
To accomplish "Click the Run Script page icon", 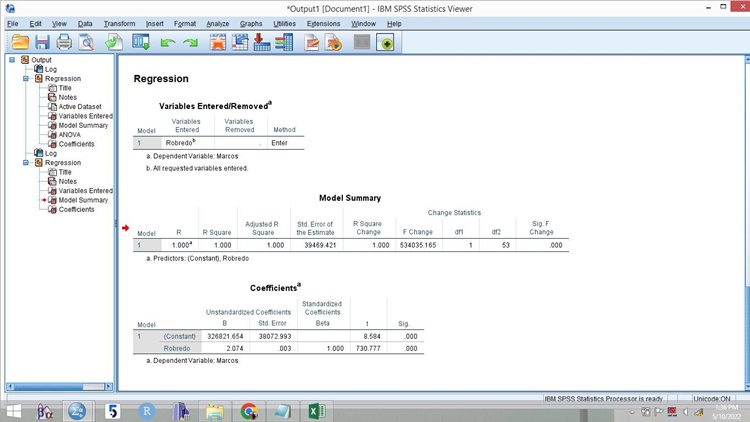I will point(333,43).
